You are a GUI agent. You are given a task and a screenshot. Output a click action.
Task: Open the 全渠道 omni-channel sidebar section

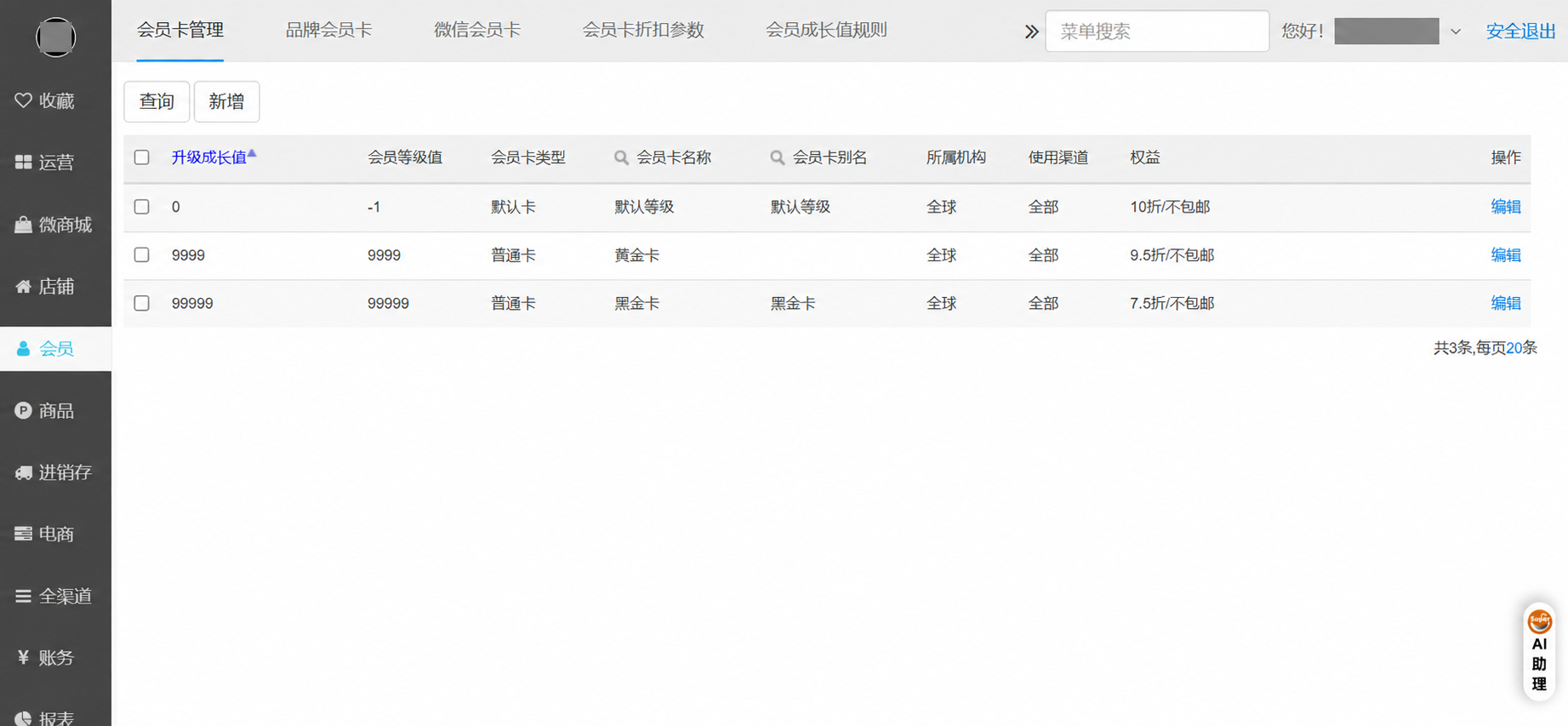(55, 596)
